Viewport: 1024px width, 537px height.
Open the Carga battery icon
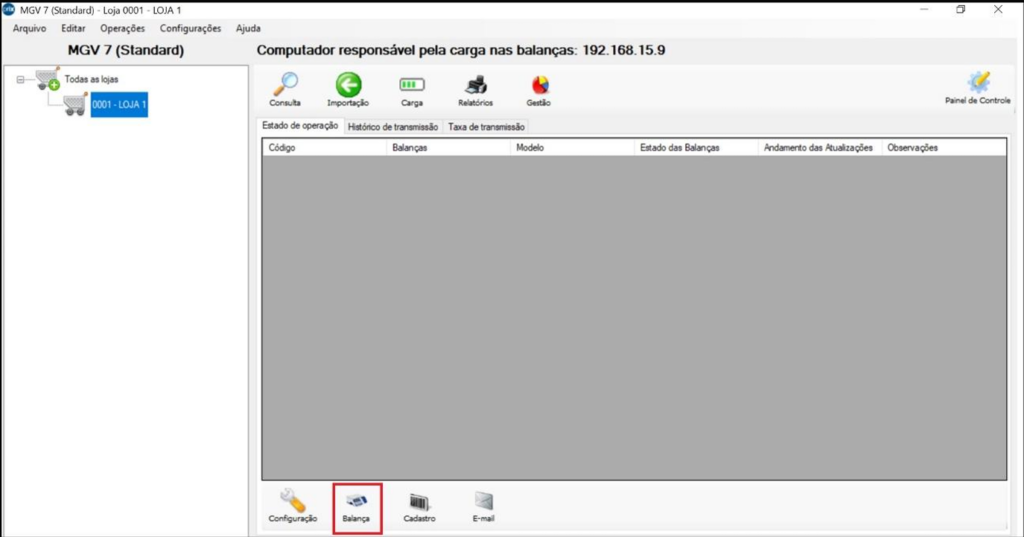point(412,85)
